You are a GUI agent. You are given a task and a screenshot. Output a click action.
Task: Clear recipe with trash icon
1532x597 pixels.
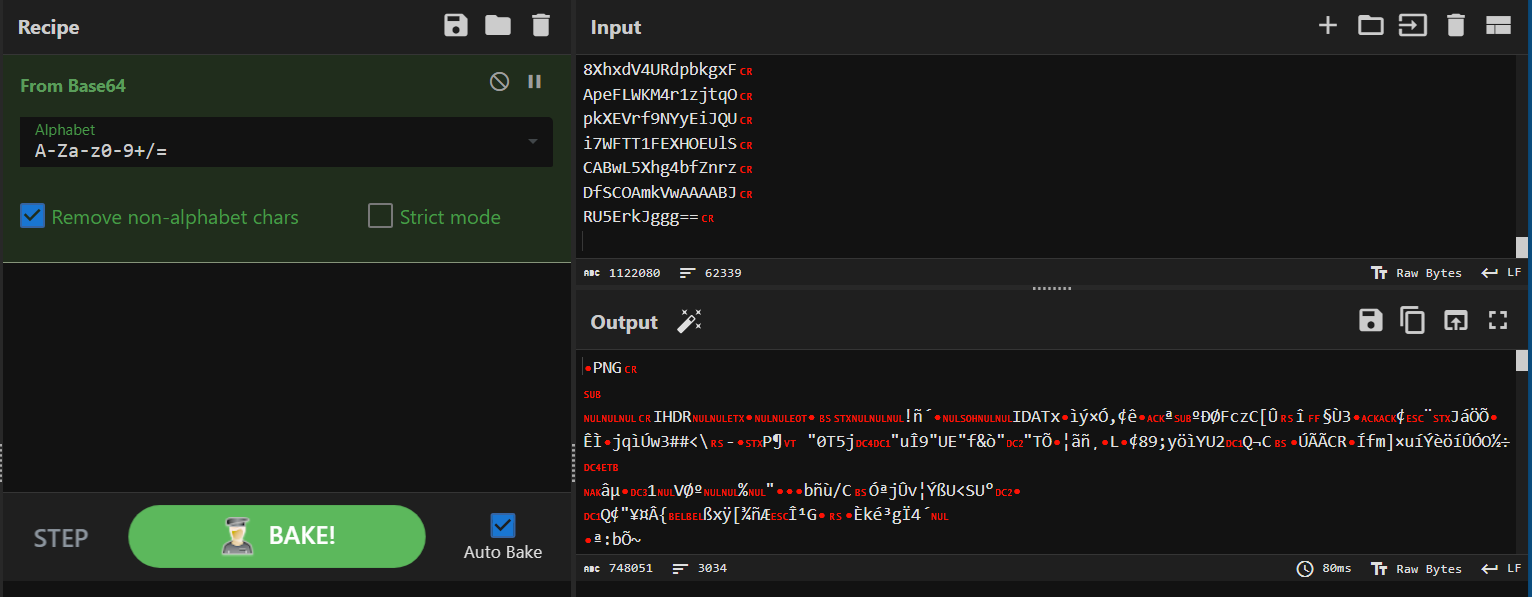click(x=541, y=26)
